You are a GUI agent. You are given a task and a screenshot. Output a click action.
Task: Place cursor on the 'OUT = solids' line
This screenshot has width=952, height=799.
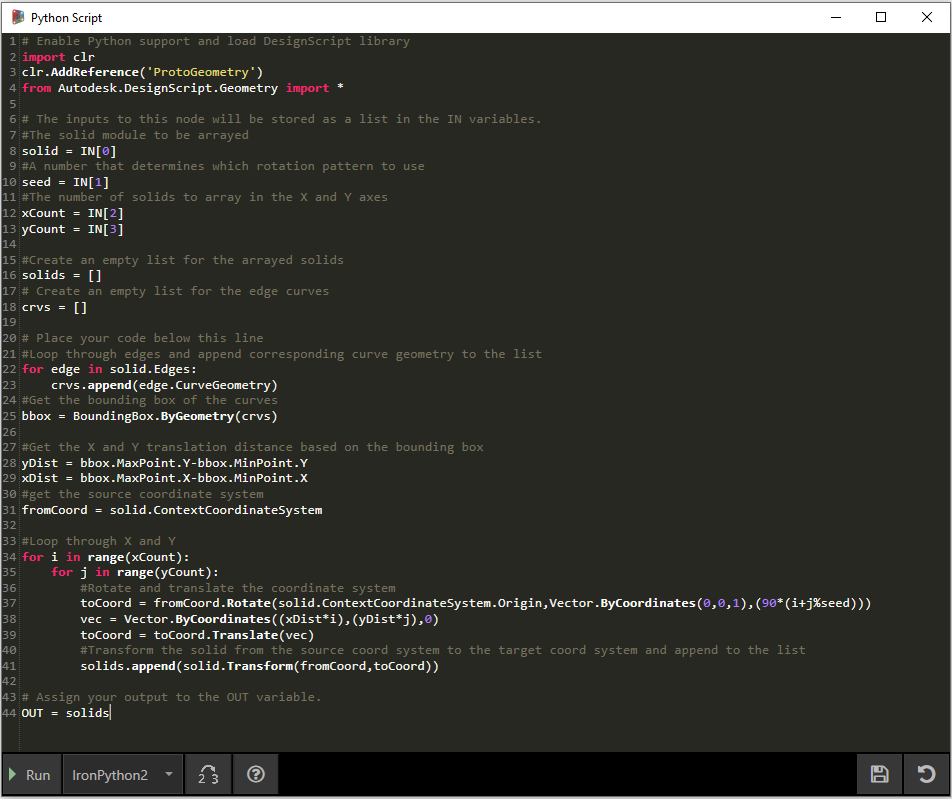point(65,713)
